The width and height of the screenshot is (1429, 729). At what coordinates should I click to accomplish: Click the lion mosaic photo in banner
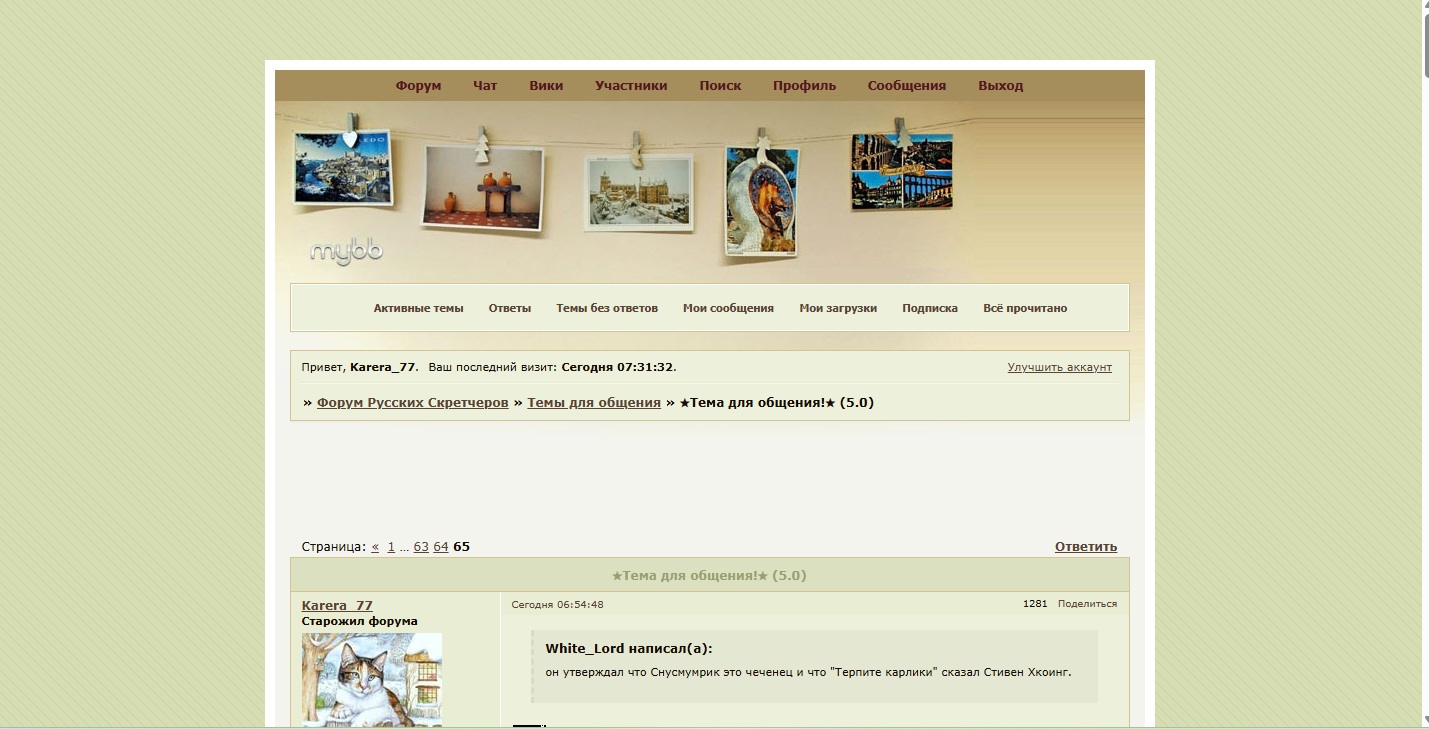762,201
